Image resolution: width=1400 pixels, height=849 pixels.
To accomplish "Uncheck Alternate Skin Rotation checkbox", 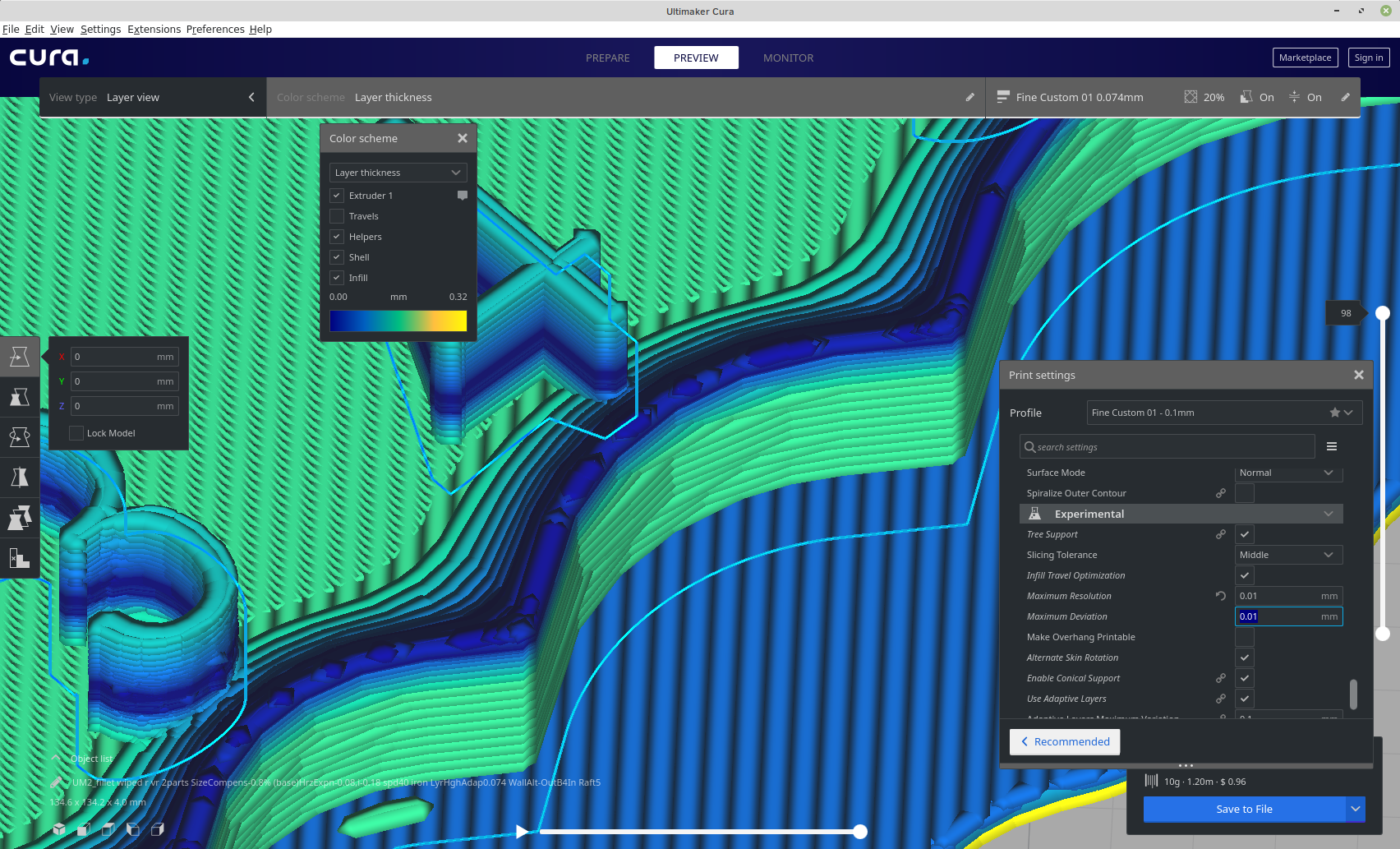I will pos(1245,658).
